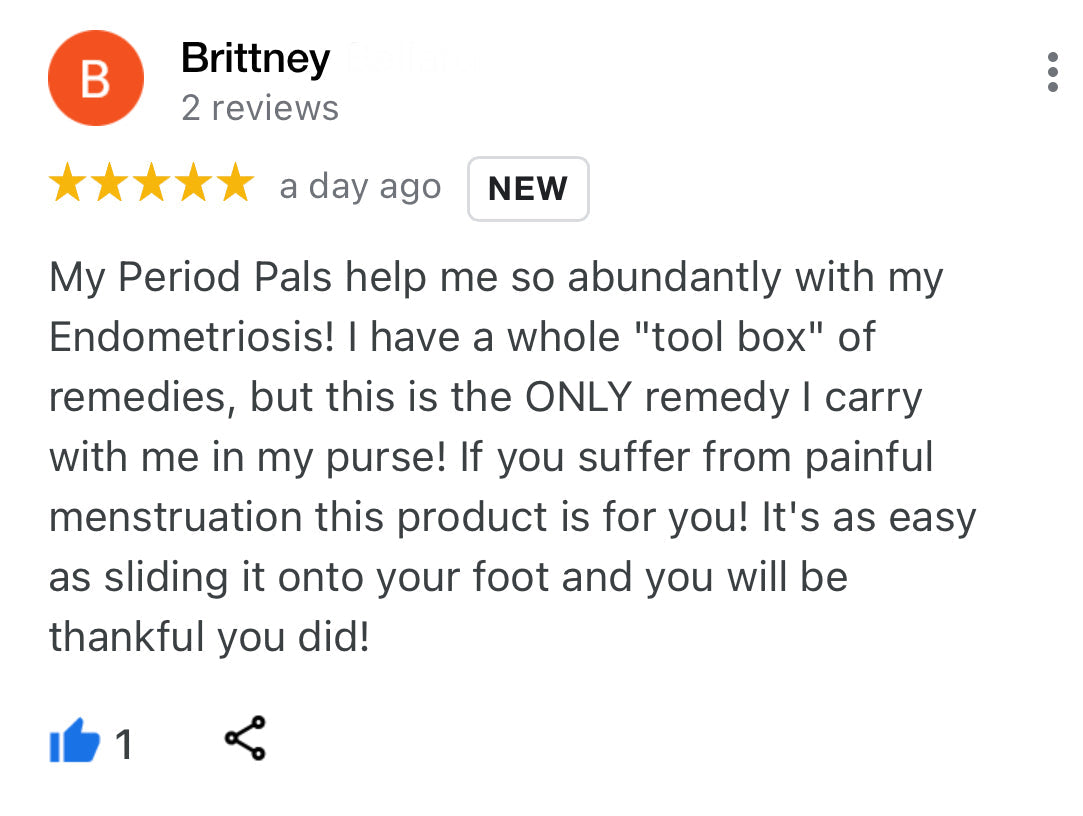Click the '2 reviews' link under Brittney
Viewport: 1083px width, 816px height.
[261, 108]
